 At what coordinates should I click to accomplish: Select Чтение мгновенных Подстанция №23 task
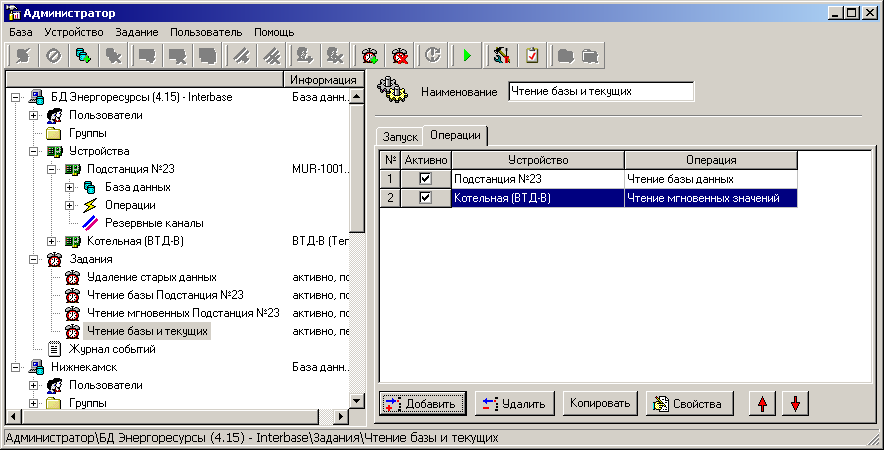pos(183,313)
